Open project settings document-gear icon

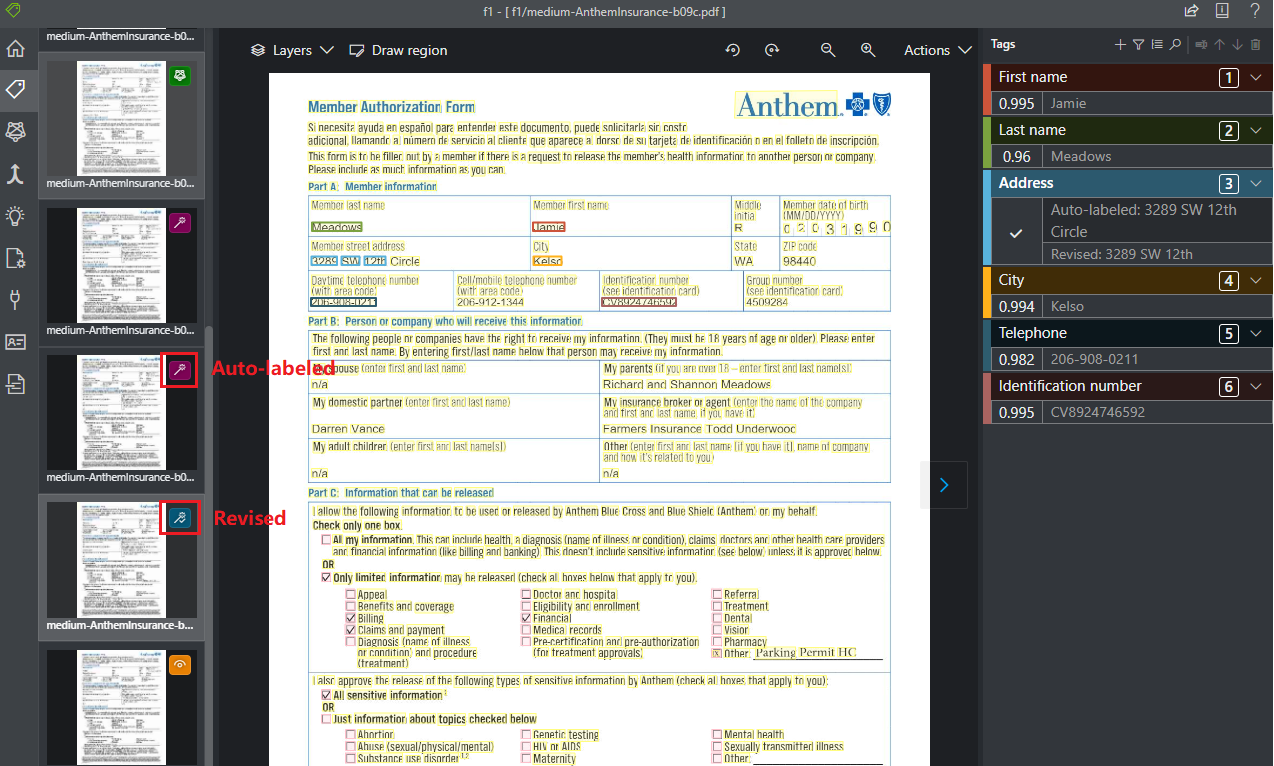pyautogui.click(x=15, y=258)
